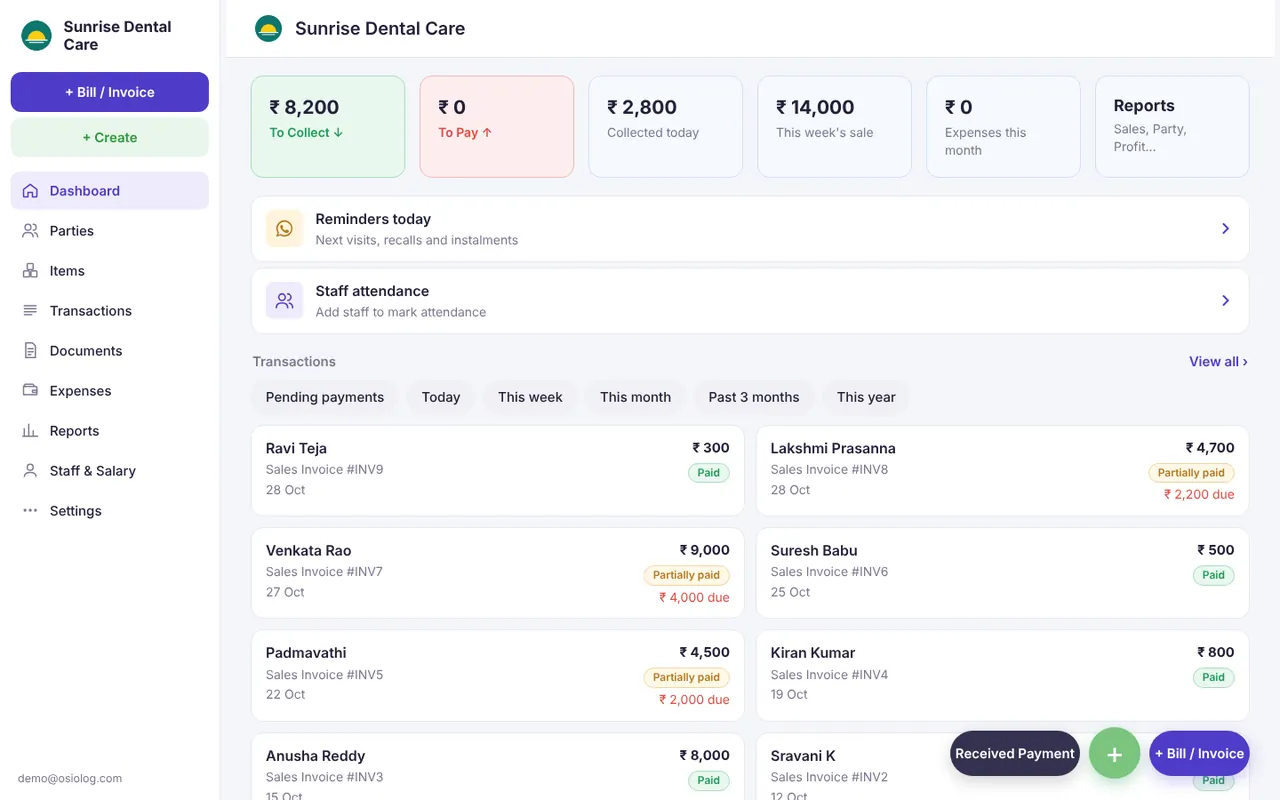Click the sidebar + Bill / Invoice button

[110, 92]
